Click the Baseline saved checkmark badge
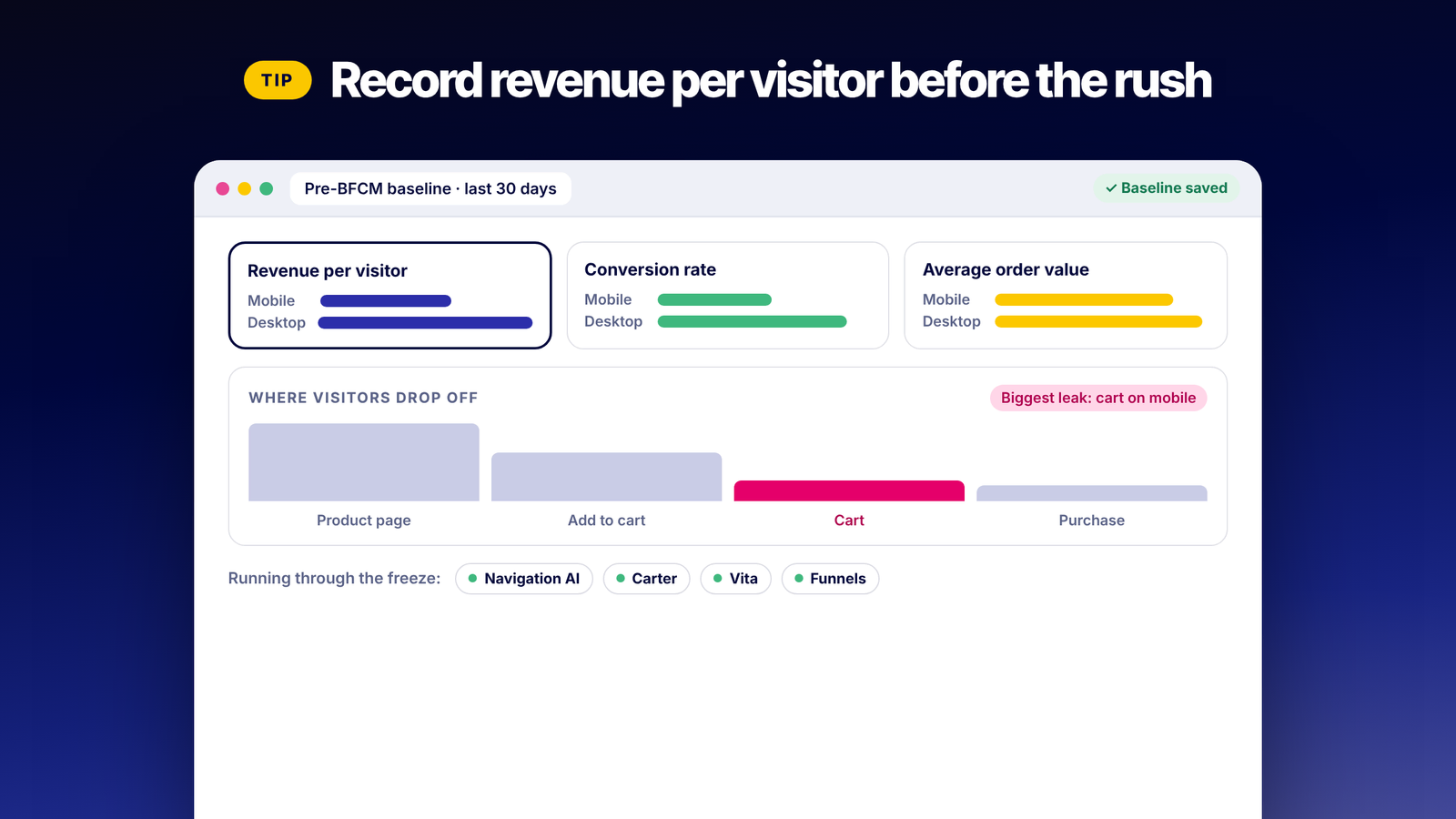The width and height of the screenshot is (1456, 819). click(1166, 188)
